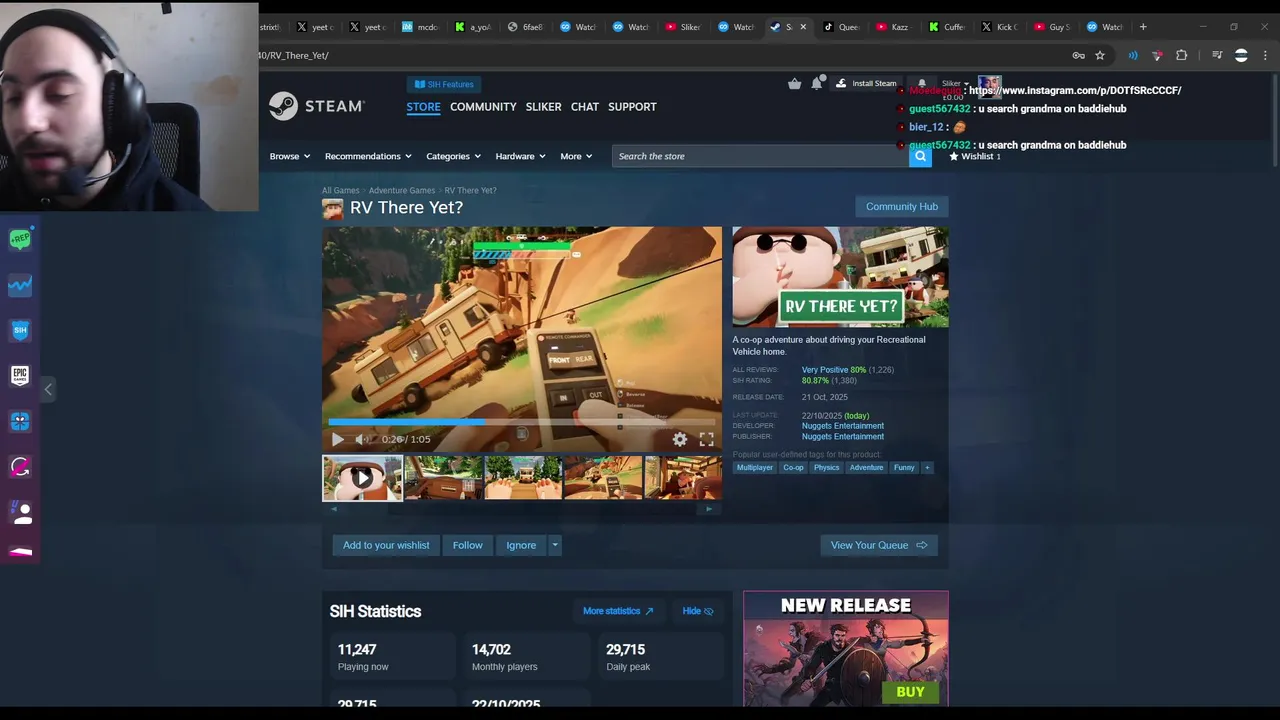Open the Sliker account dropdown

(x=955, y=84)
